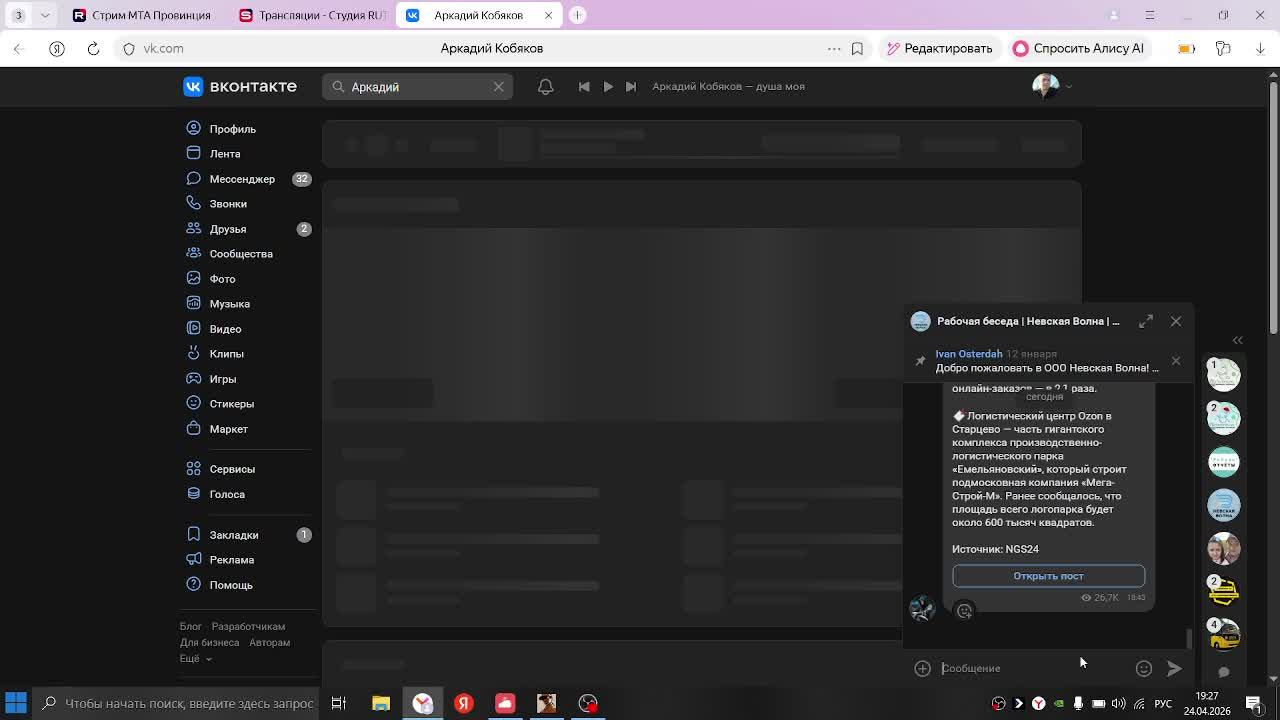Click the Фото camera icon in sidebar

tap(193, 279)
